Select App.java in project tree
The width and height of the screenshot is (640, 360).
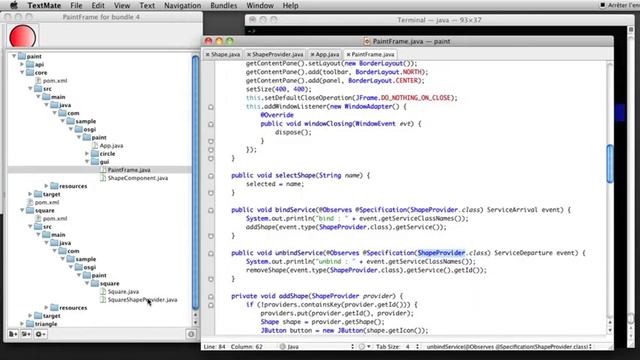(111, 146)
